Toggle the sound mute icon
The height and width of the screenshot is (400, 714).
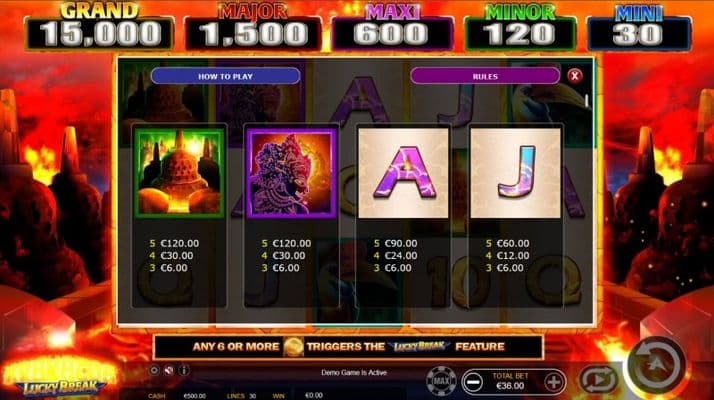coord(169,370)
